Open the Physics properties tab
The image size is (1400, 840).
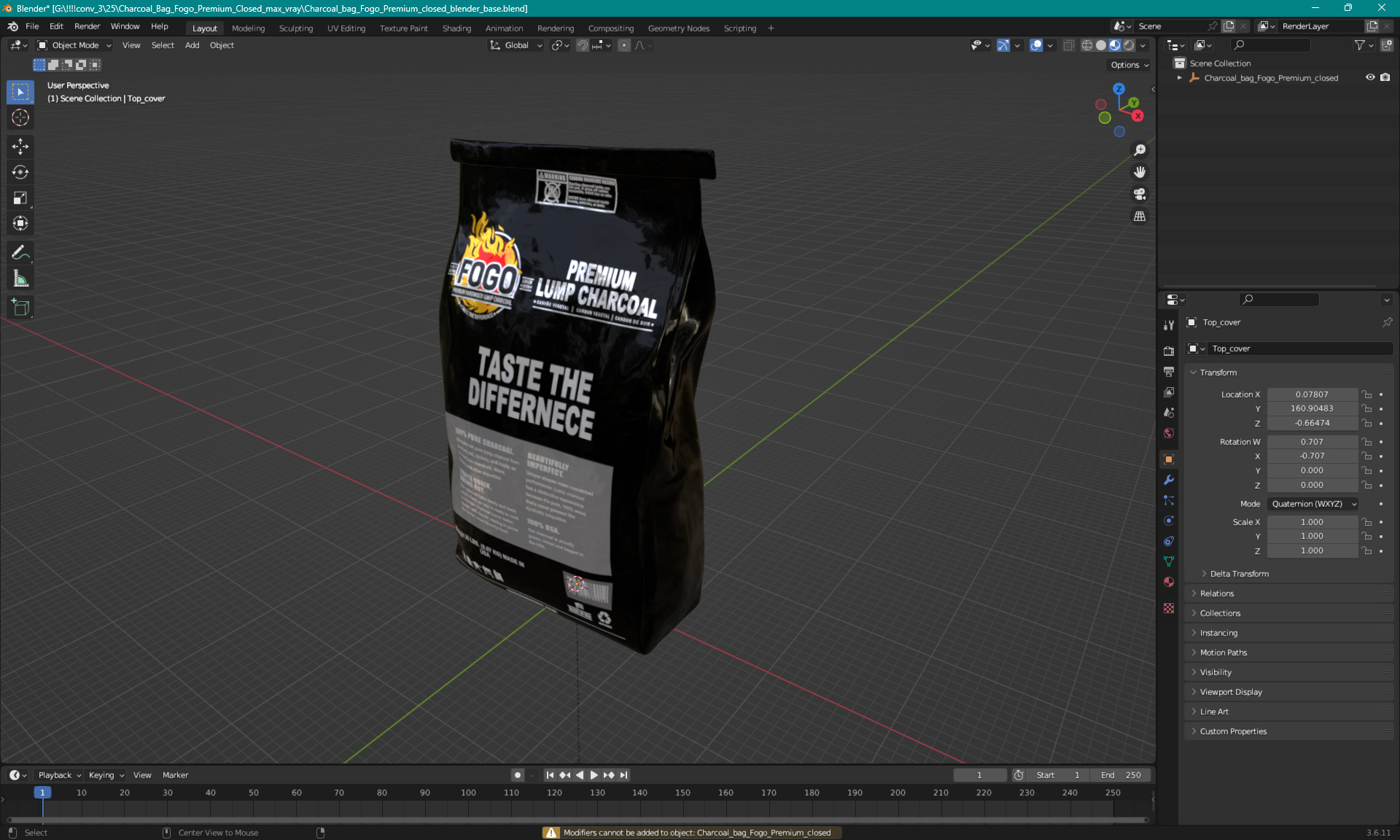pyautogui.click(x=1169, y=521)
